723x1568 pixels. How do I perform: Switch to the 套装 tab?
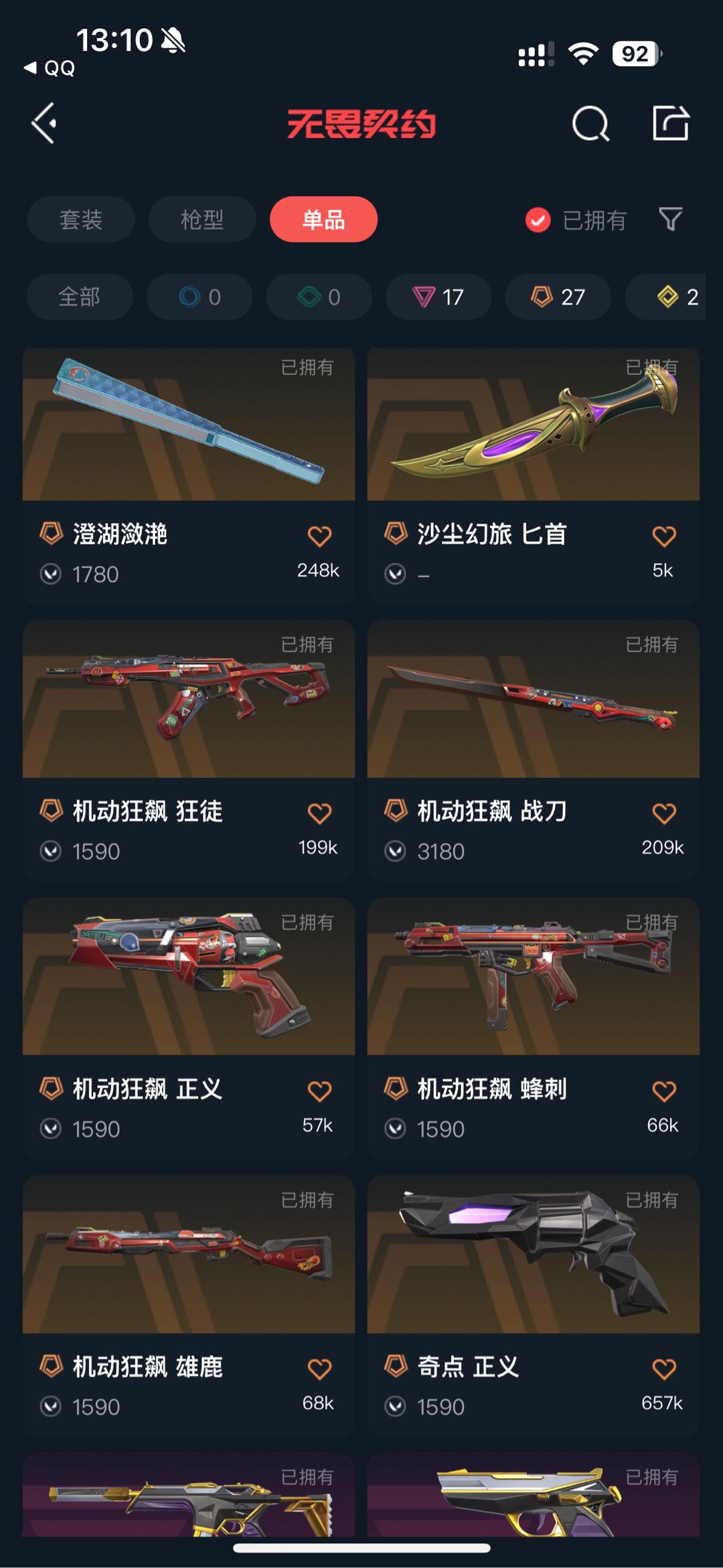pyautogui.click(x=81, y=219)
